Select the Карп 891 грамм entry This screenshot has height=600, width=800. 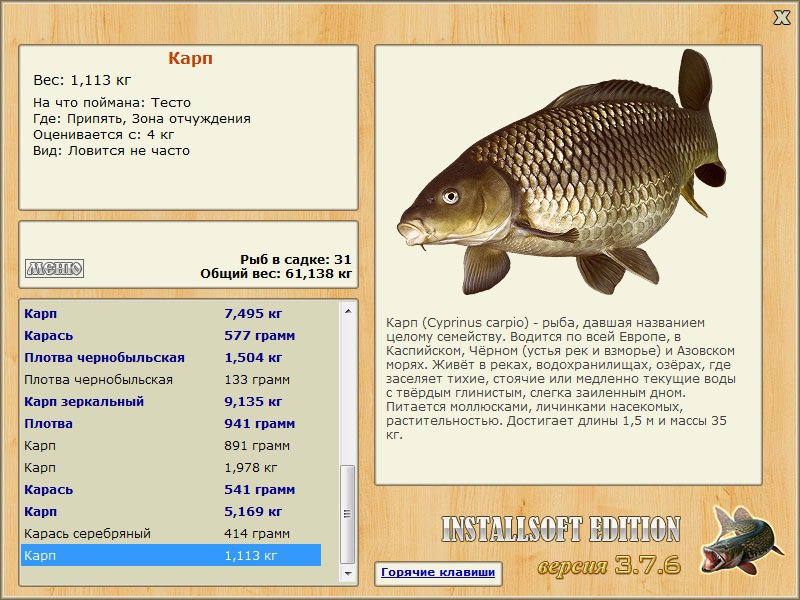pyautogui.click(x=171, y=445)
